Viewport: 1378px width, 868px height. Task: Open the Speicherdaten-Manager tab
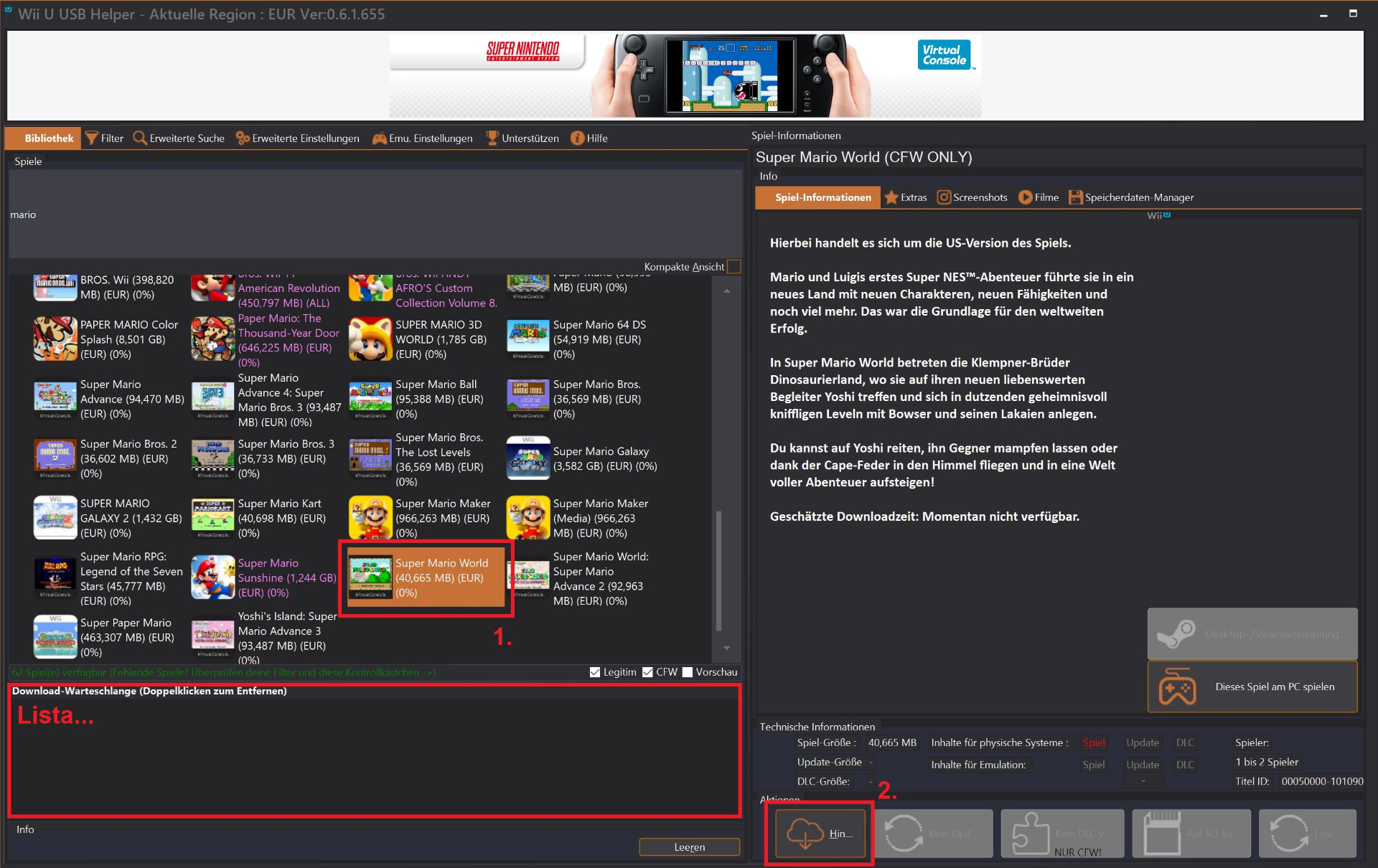pyautogui.click(x=1132, y=197)
